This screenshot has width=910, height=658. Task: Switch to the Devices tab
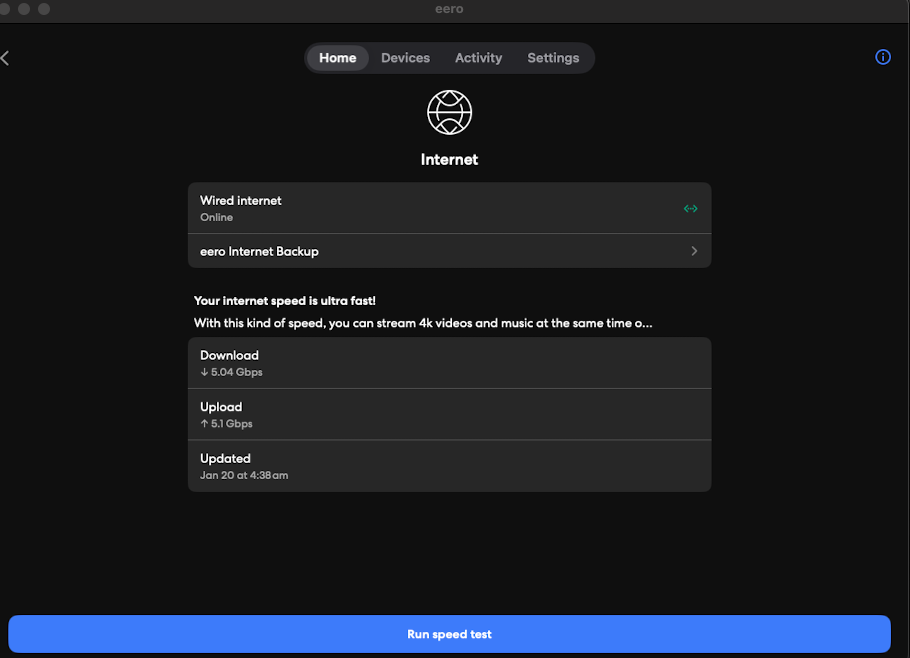pyautogui.click(x=405, y=58)
